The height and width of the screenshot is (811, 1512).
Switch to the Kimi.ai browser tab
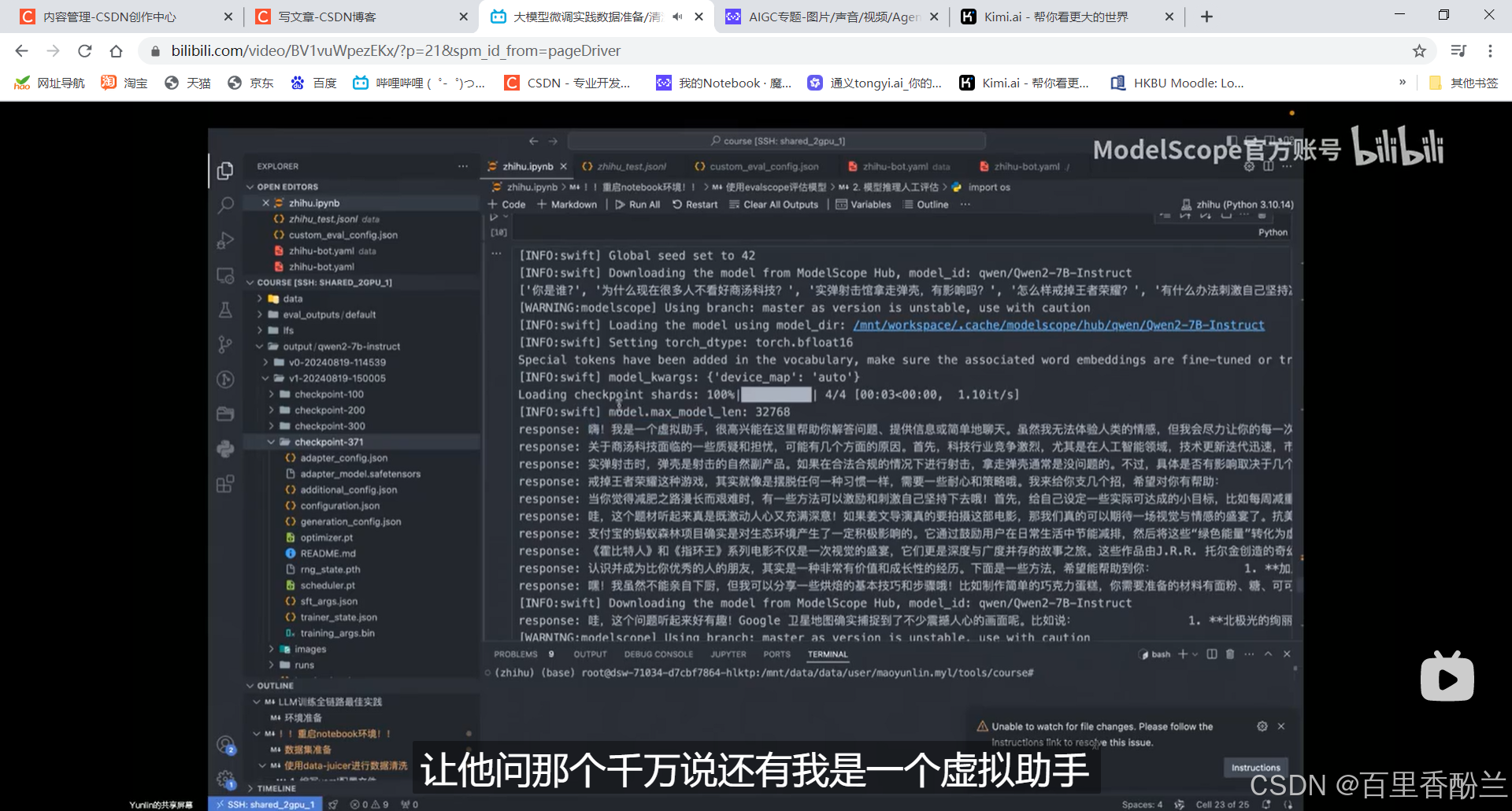1054,17
